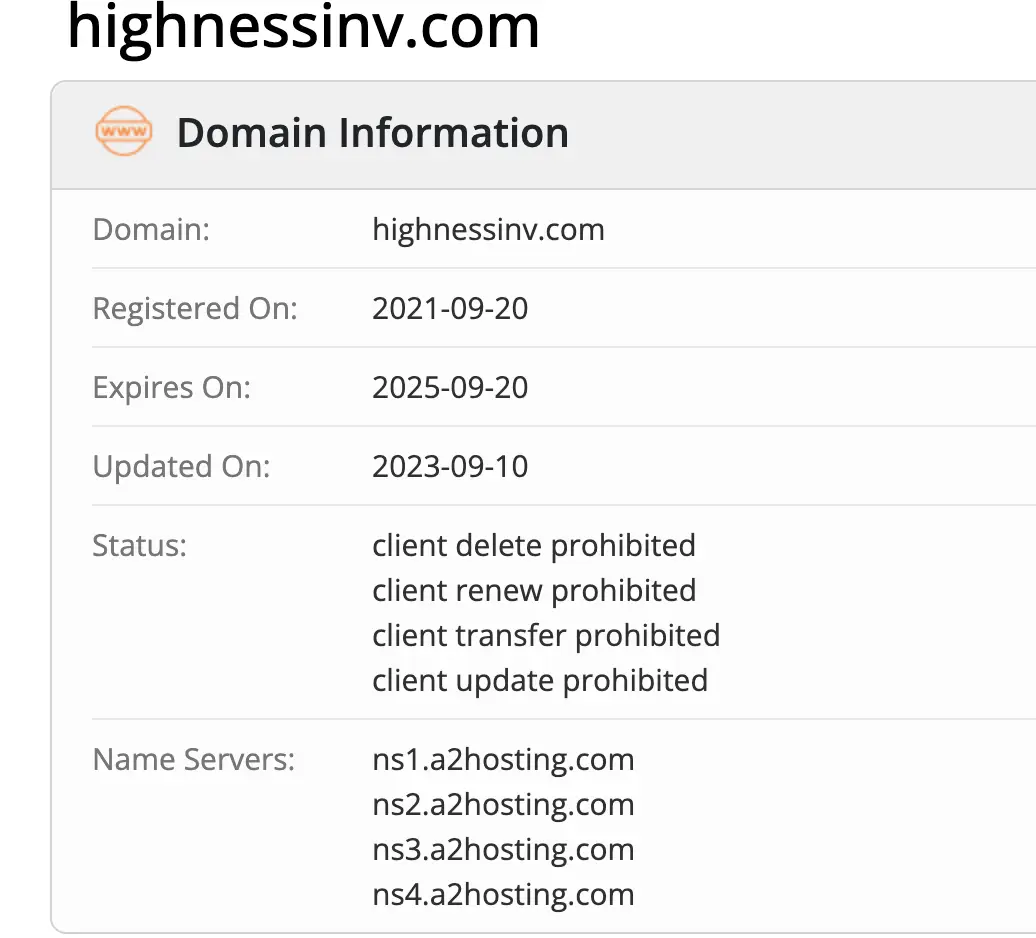Select the Domain Information header icon
This screenshot has height=938, width=1036.
point(124,131)
